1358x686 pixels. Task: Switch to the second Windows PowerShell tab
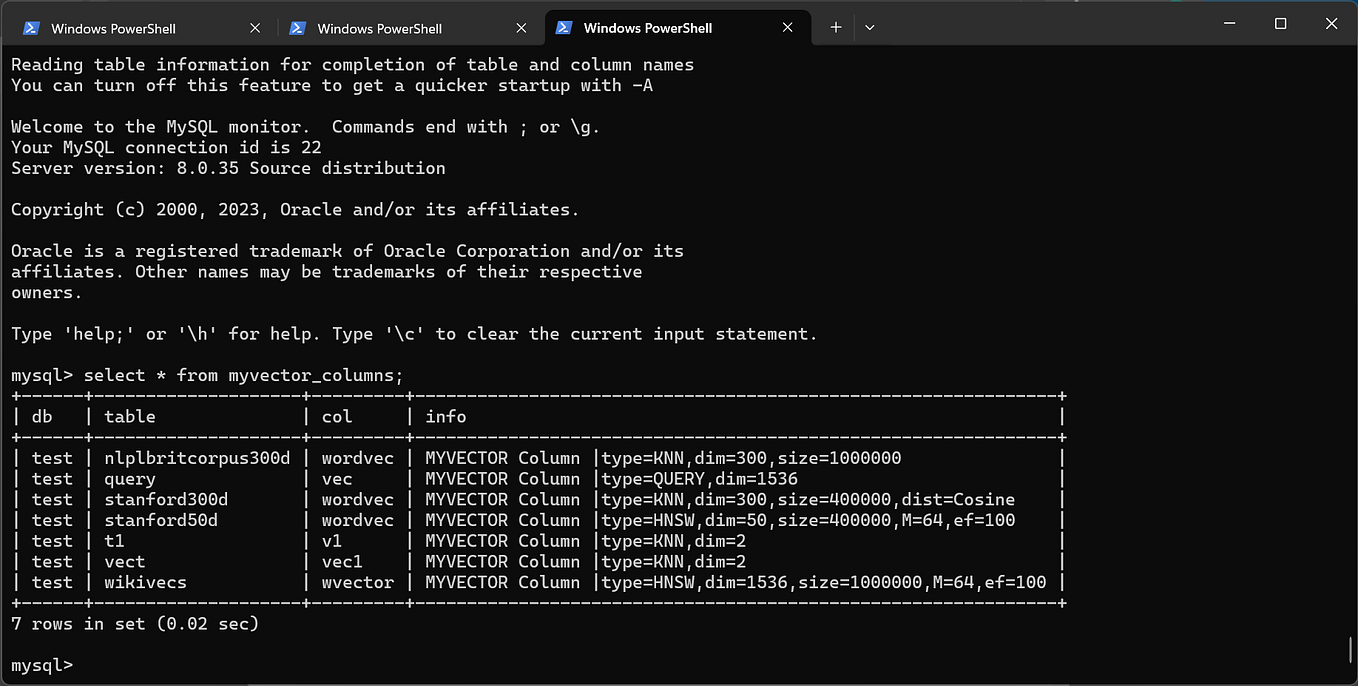click(x=406, y=28)
